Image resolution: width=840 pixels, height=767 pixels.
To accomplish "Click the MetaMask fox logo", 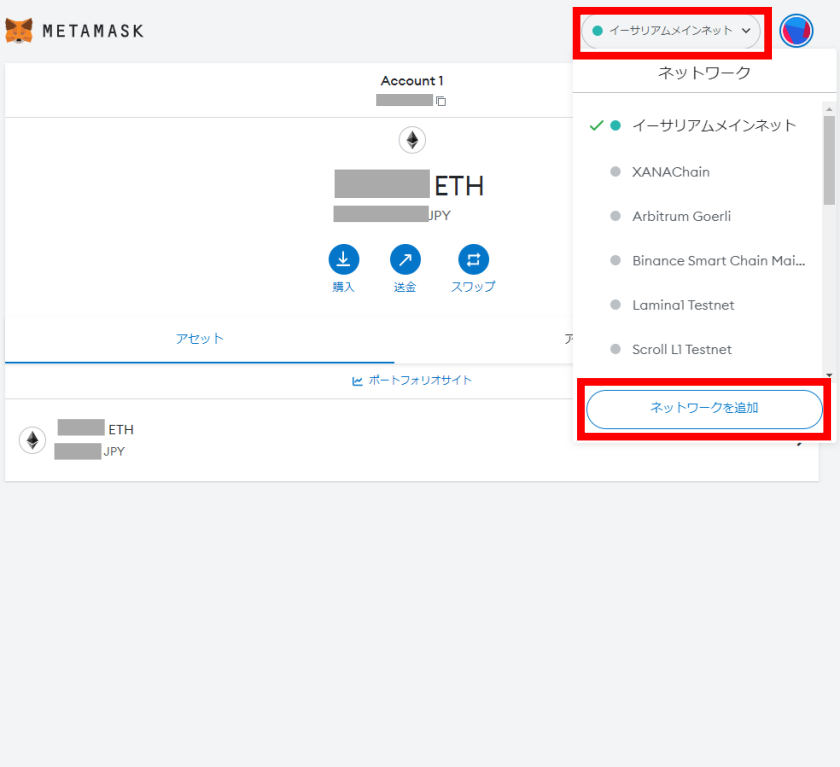I will click(x=19, y=31).
